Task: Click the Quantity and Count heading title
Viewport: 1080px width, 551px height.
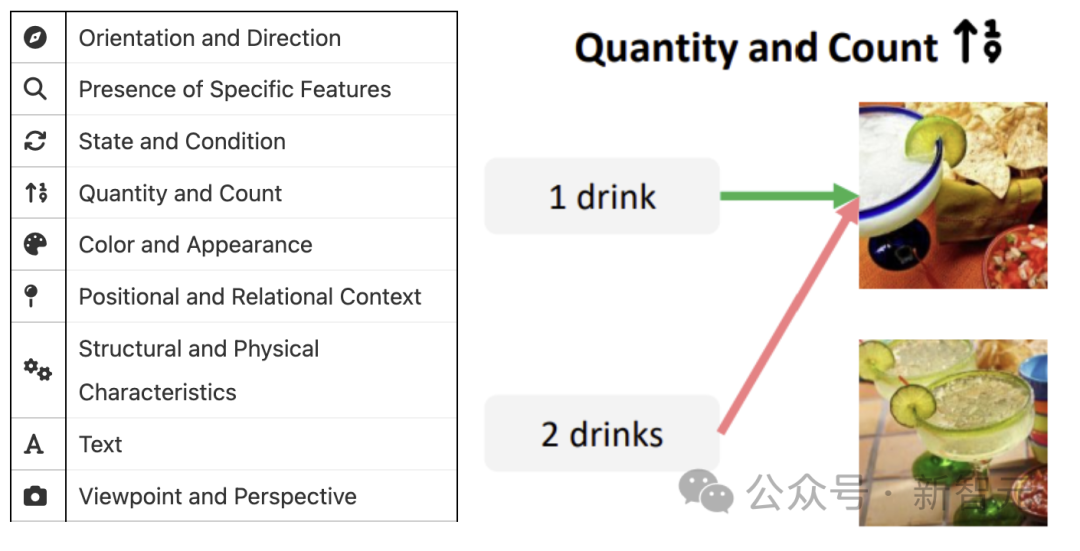Action: pyautogui.click(x=756, y=48)
